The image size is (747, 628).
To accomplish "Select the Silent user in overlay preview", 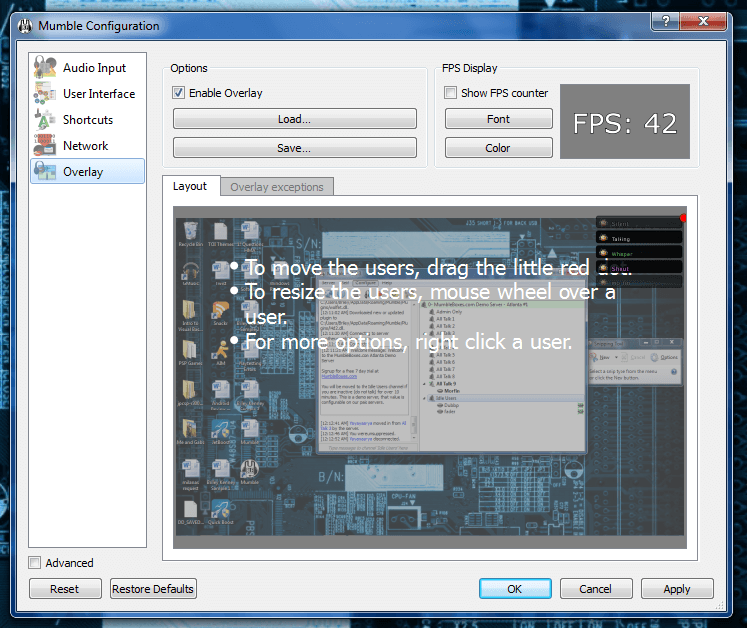I will point(639,223).
